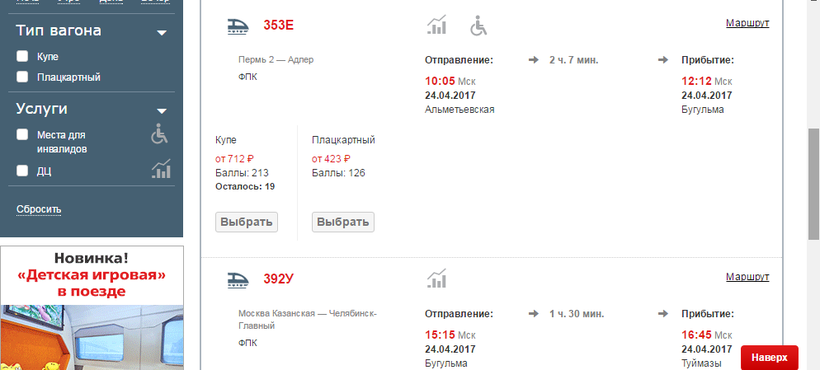This screenshot has height=370, width=820.
Task: Click dynamic pricing chart icon for train 392У
Action: (437, 278)
